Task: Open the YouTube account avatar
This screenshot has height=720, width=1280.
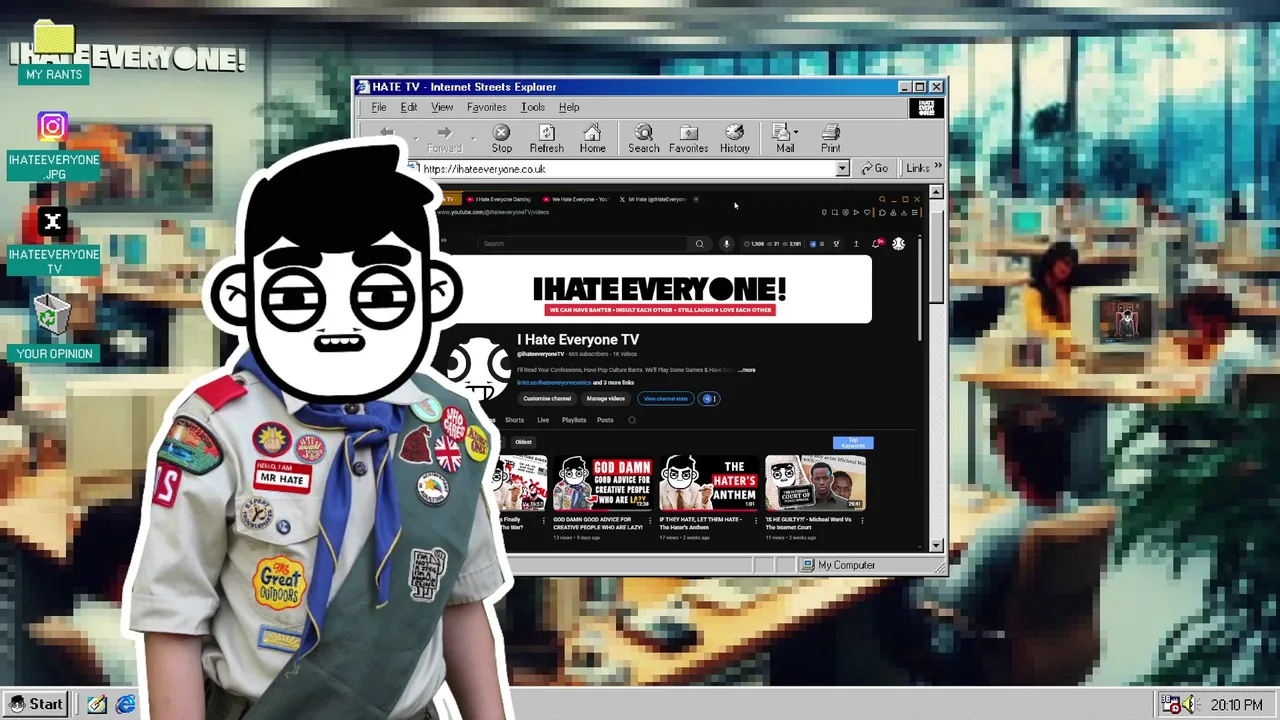Action: (898, 244)
